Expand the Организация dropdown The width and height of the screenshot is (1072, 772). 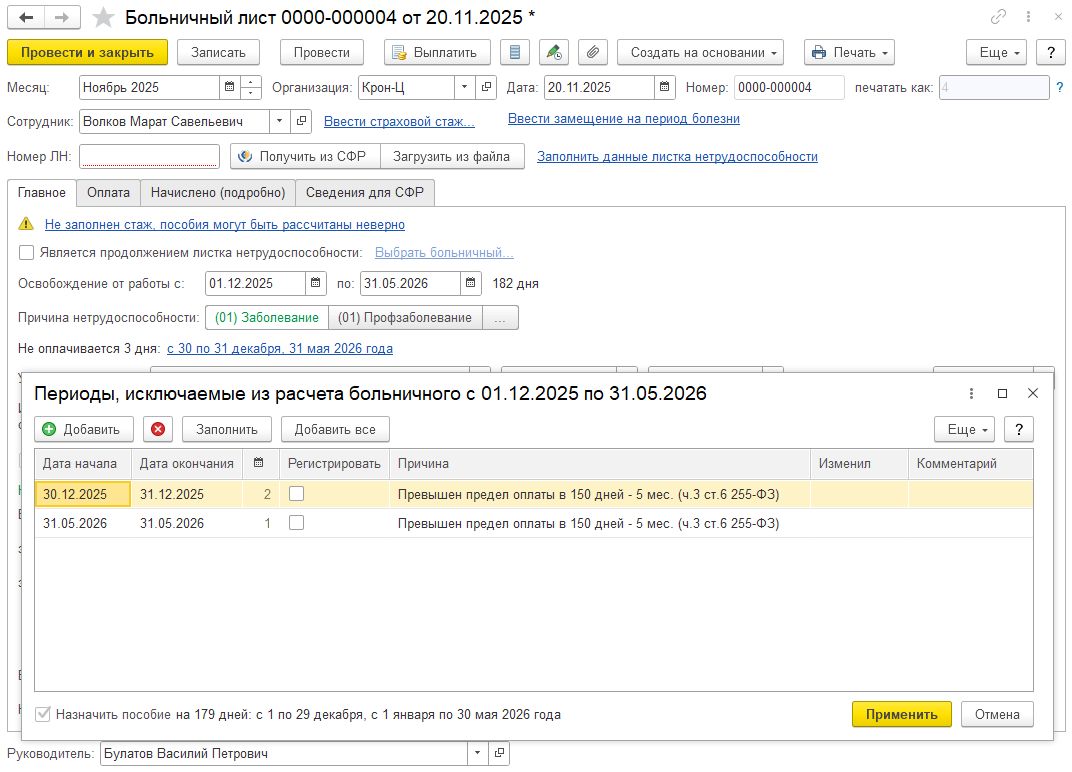coord(465,88)
